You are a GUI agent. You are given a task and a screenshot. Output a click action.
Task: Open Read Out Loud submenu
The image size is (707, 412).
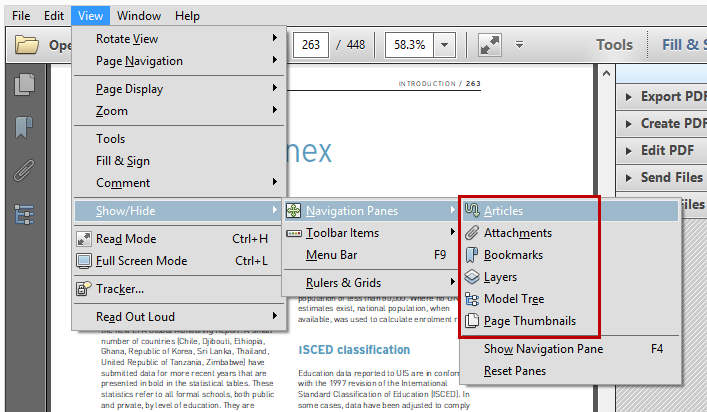coord(179,317)
